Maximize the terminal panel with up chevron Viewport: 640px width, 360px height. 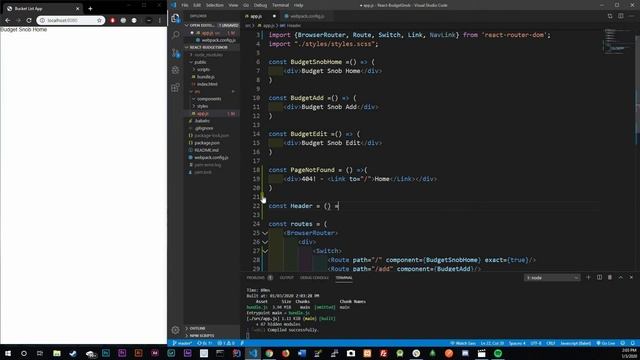620,277
